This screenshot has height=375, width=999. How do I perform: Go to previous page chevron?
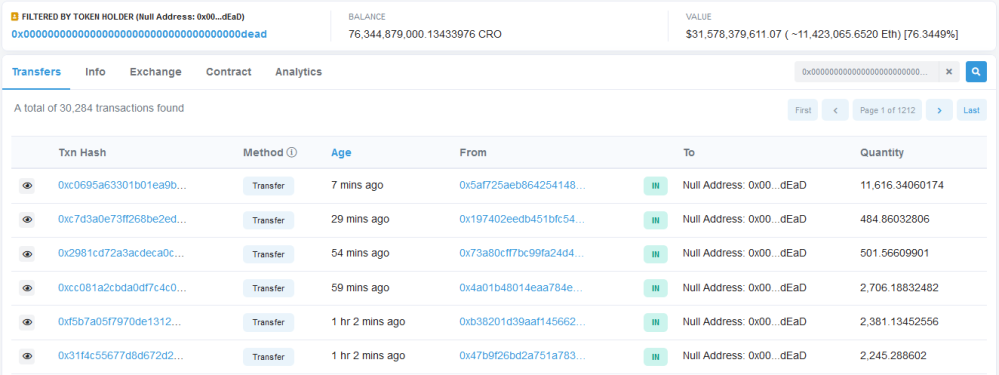(835, 110)
